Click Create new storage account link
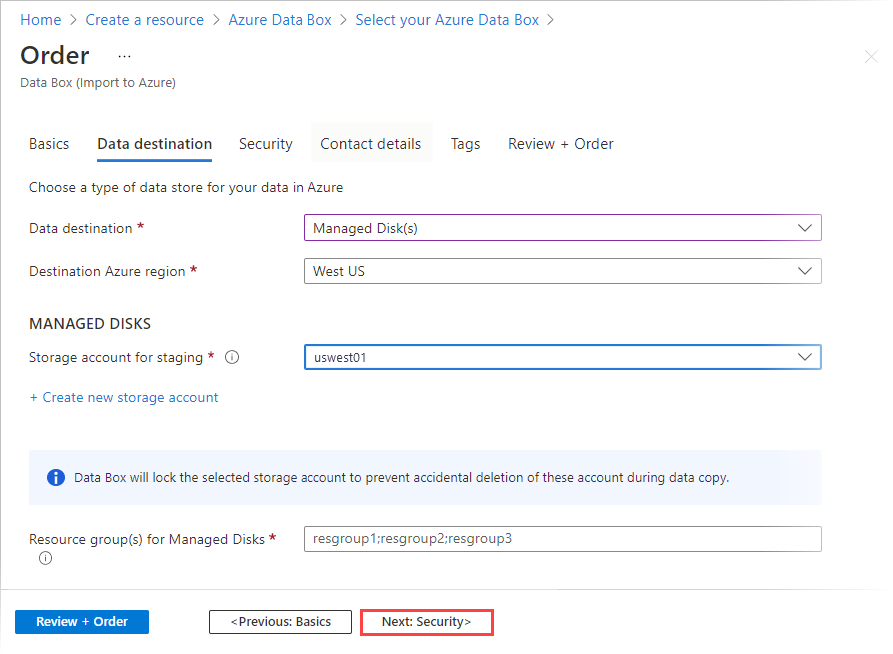 124,397
